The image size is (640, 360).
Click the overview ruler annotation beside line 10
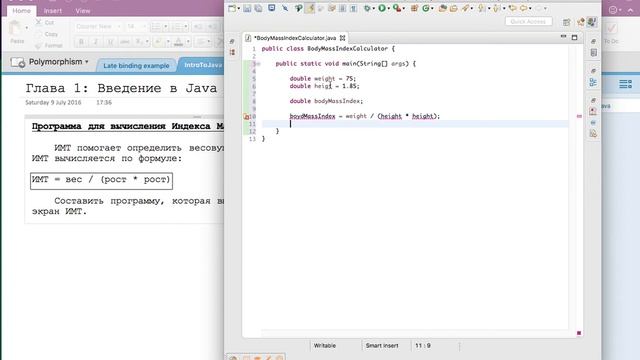tap(579, 116)
